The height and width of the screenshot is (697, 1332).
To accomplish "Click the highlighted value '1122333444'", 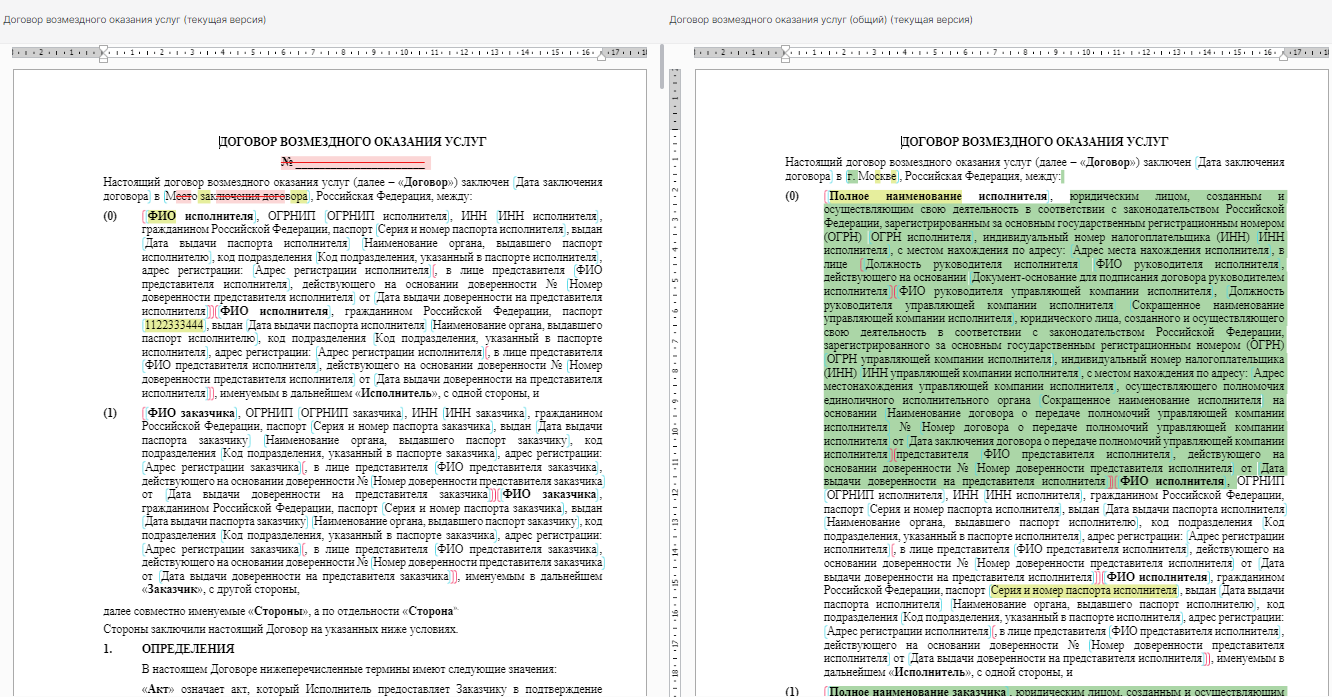I will (174, 325).
